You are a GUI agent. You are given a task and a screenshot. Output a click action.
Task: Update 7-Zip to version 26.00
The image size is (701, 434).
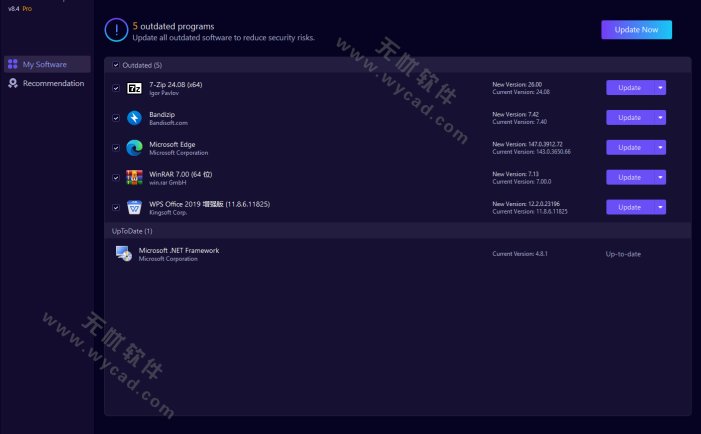630,88
